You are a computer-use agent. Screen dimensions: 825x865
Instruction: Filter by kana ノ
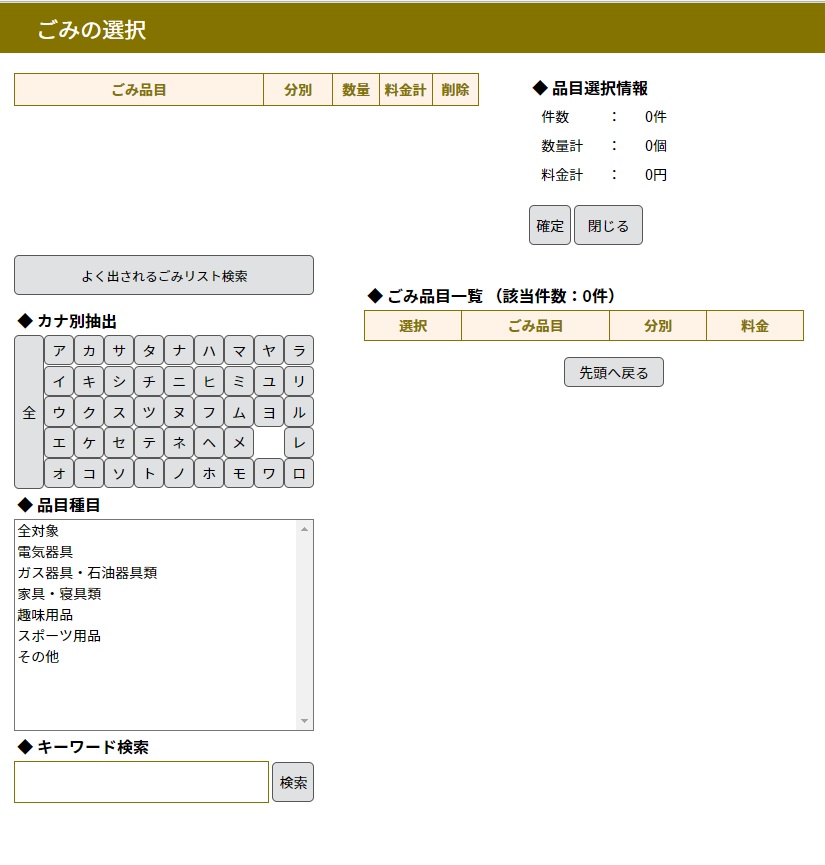(179, 473)
